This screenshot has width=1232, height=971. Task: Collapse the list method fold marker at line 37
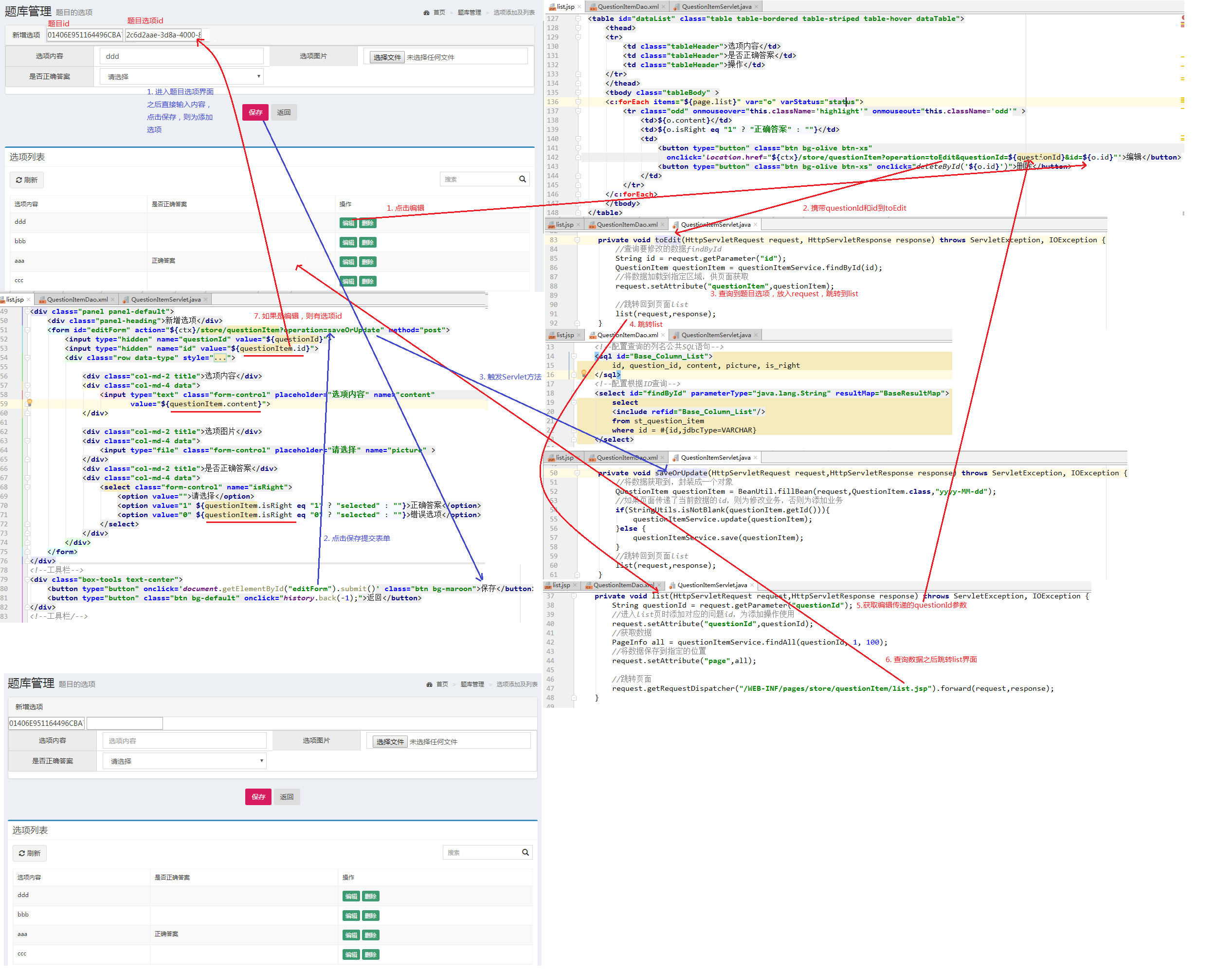coord(574,596)
